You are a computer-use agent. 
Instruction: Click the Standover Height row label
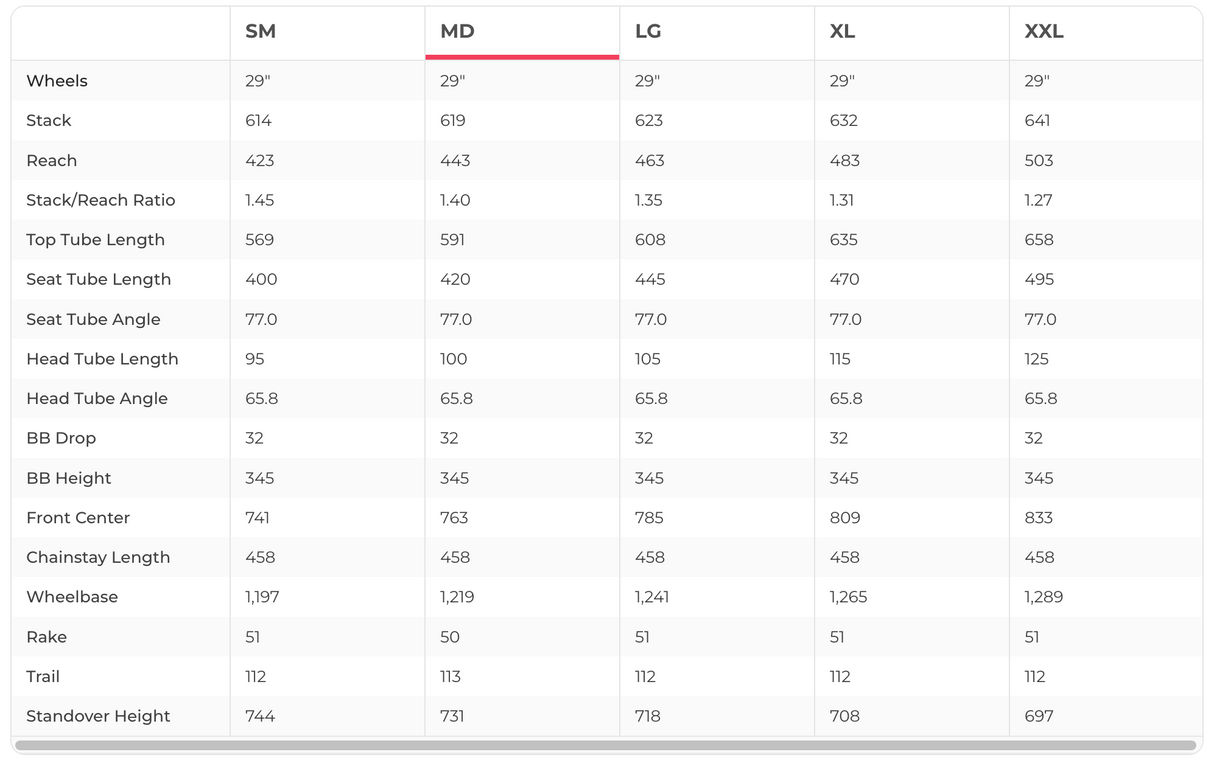pos(98,716)
